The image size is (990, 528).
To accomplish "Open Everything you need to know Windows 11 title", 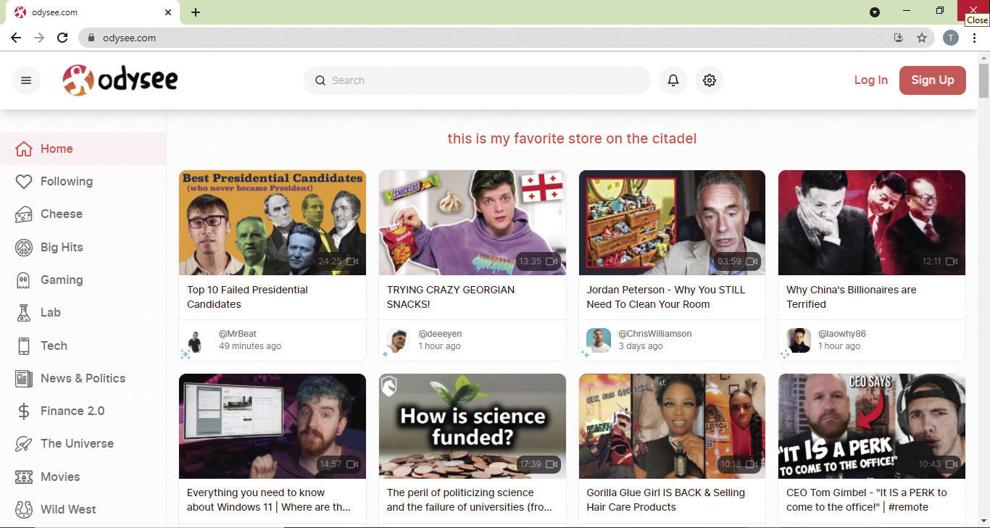I will 268,500.
